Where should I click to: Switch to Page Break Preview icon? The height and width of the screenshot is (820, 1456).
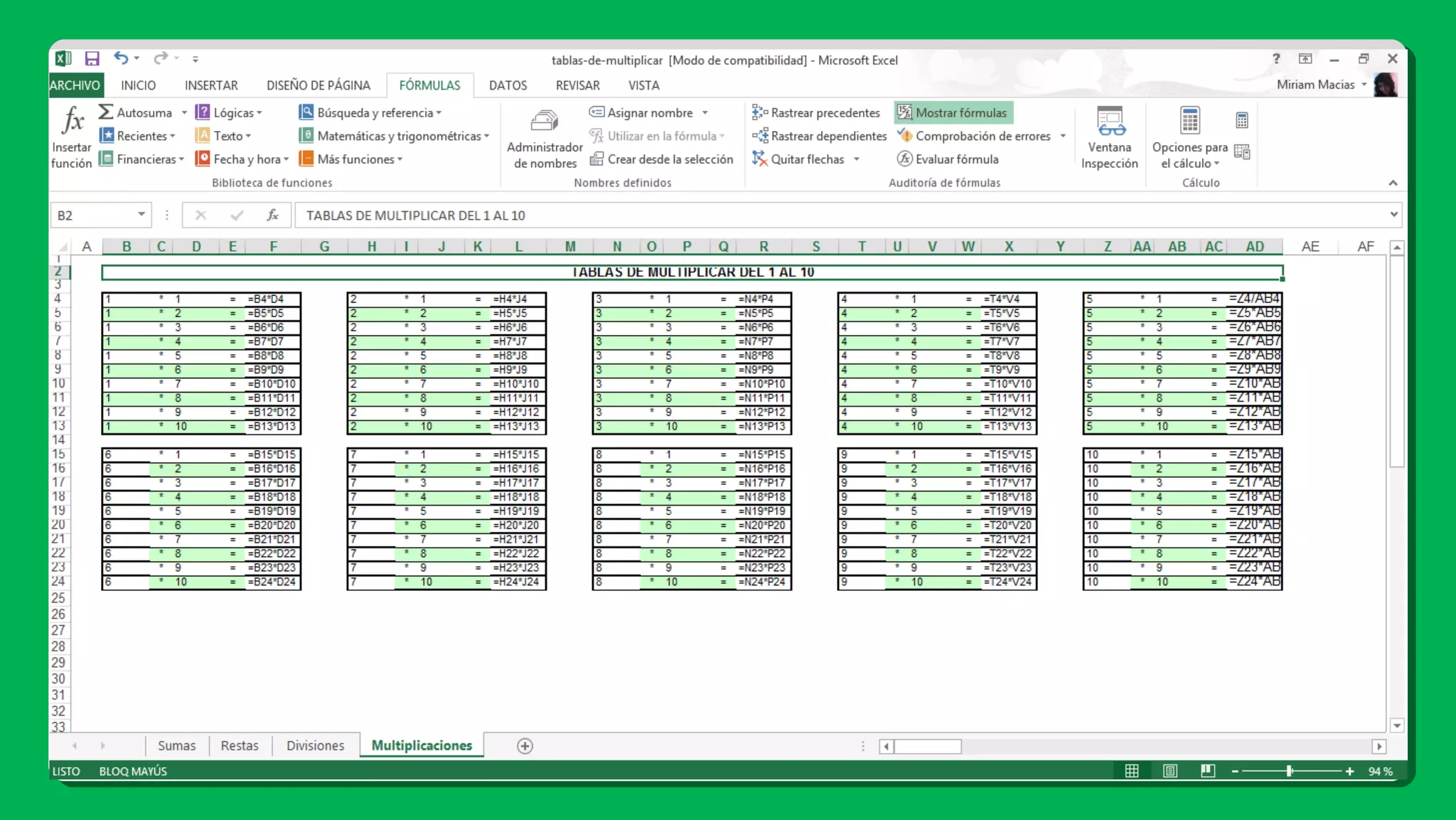pyautogui.click(x=1207, y=771)
